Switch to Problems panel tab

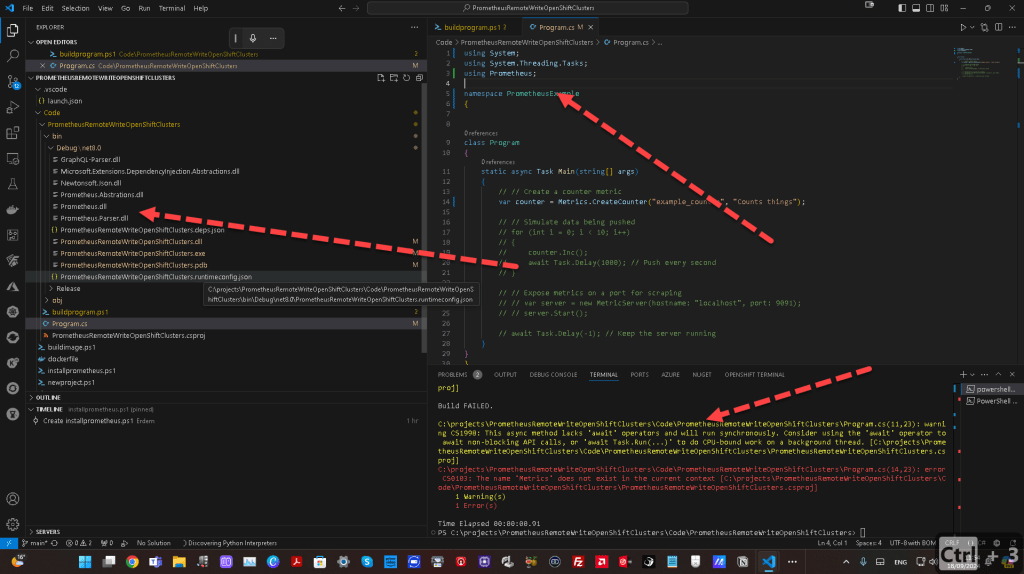click(x=453, y=375)
